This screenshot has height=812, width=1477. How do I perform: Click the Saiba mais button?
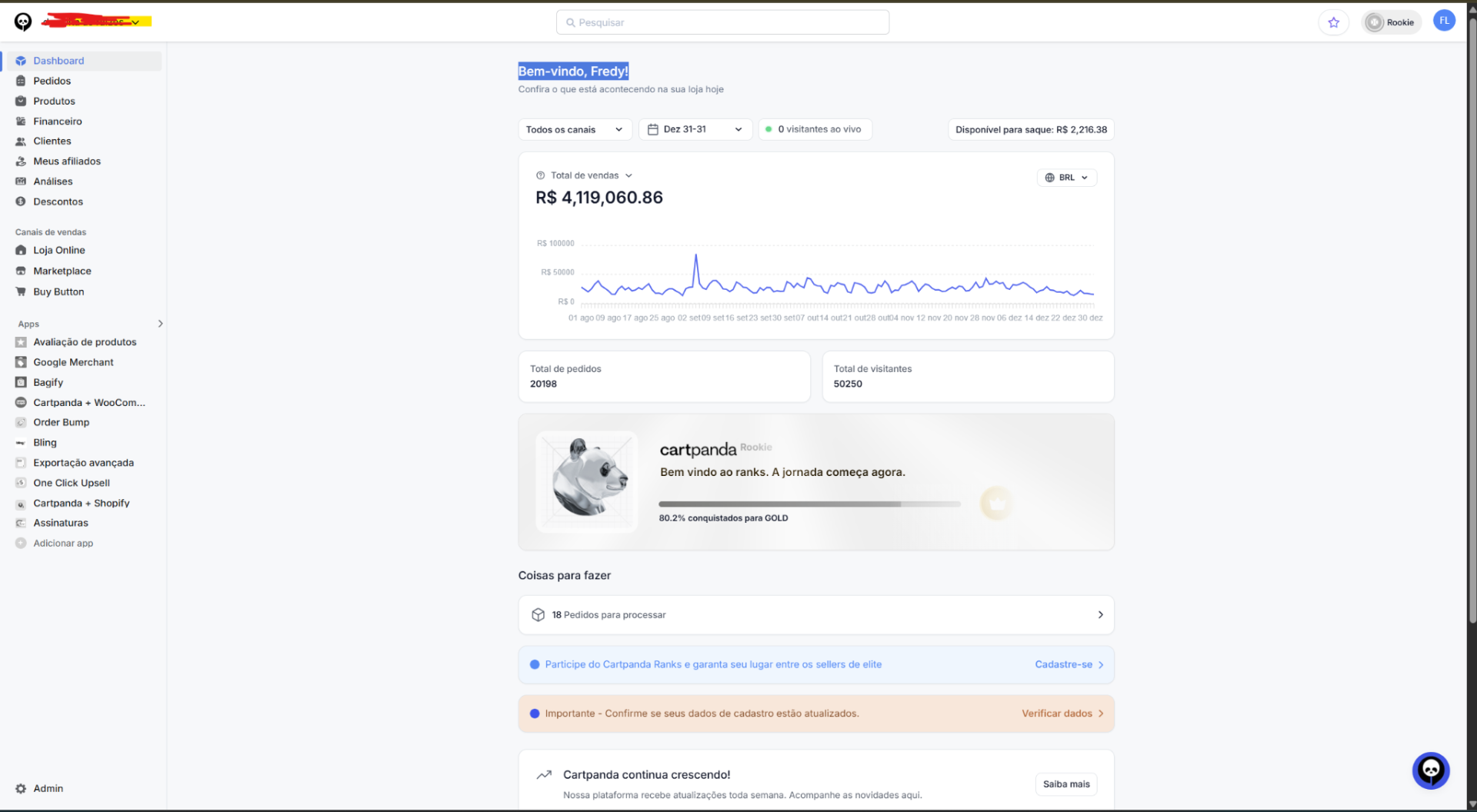(x=1065, y=784)
